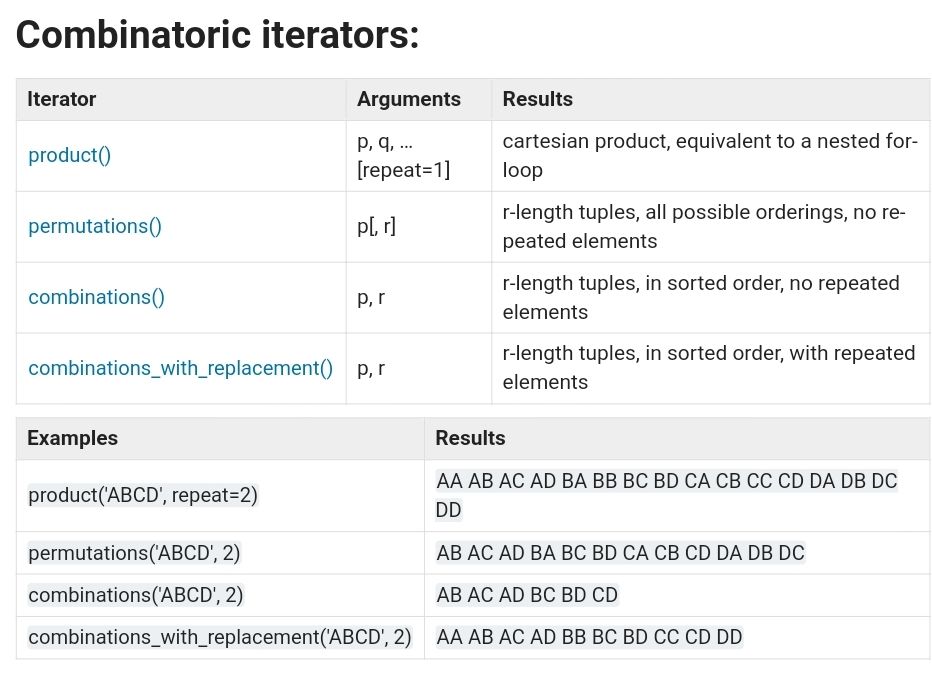The height and width of the screenshot is (679, 932).
Task: Click the 'p, q, ... [repeat=1]' arguments cell
Action: (x=404, y=156)
